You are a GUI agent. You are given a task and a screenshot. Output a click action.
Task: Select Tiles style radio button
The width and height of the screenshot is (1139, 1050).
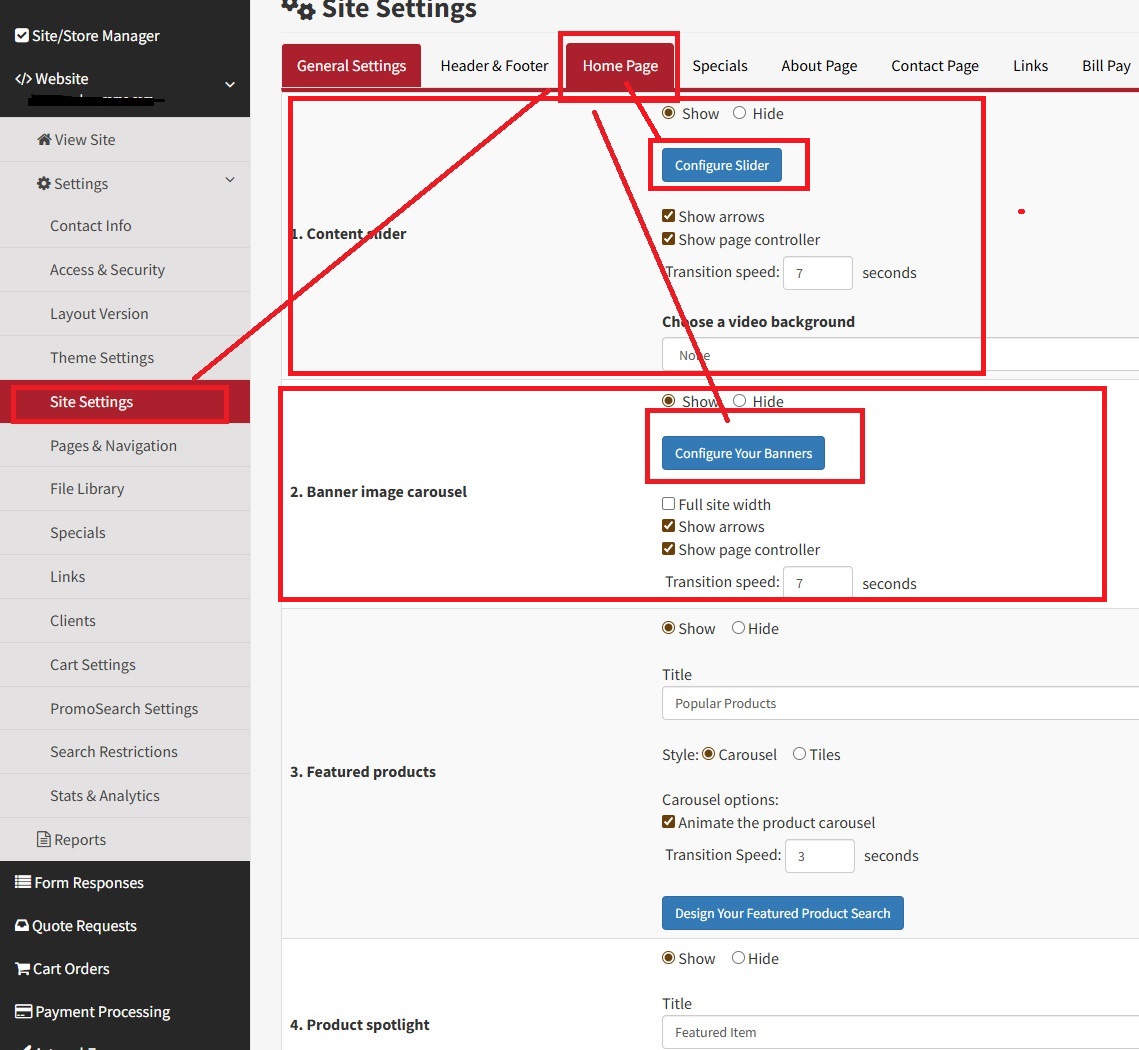pyautogui.click(x=799, y=754)
